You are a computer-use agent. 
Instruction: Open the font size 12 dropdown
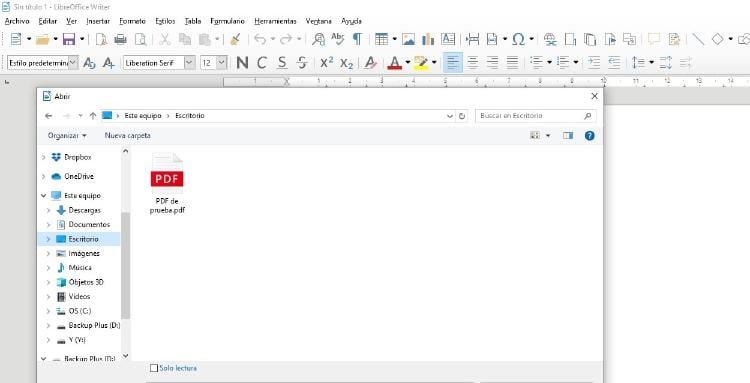click(221, 63)
